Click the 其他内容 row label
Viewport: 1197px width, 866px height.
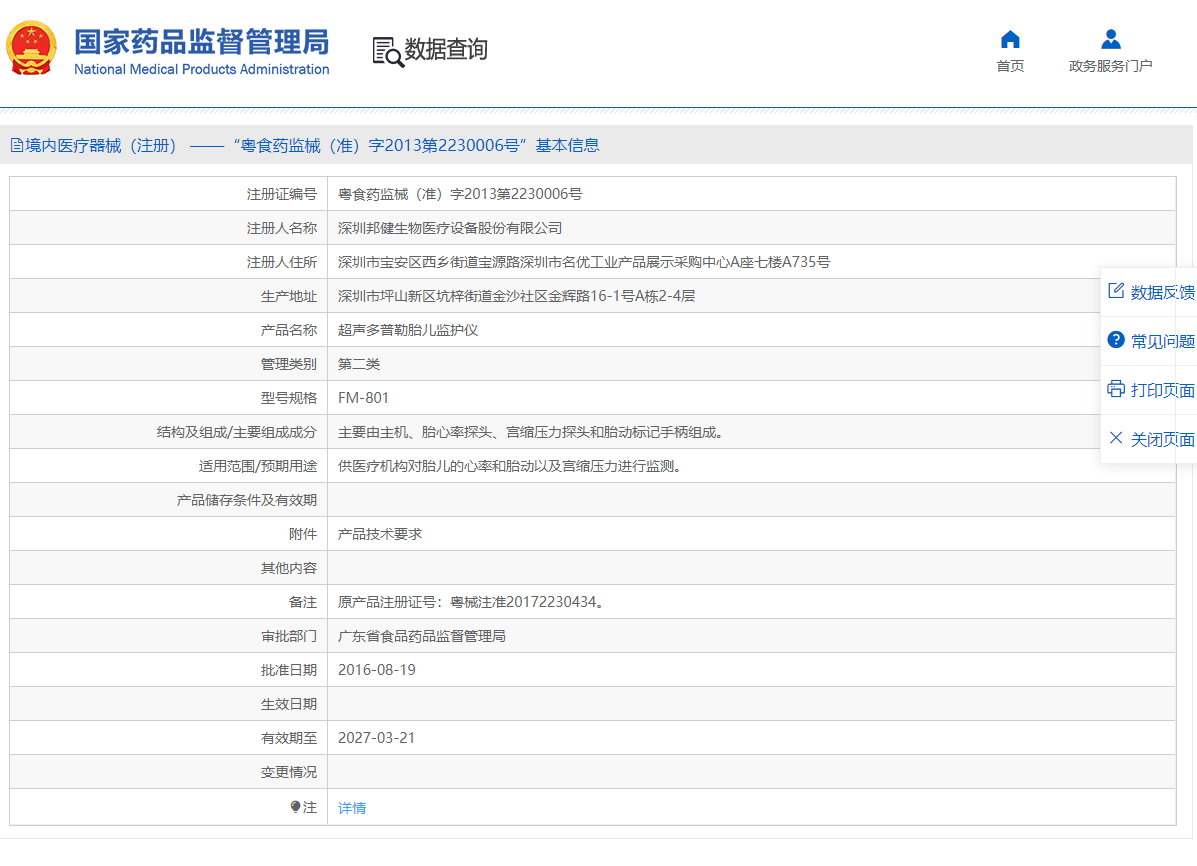289,568
